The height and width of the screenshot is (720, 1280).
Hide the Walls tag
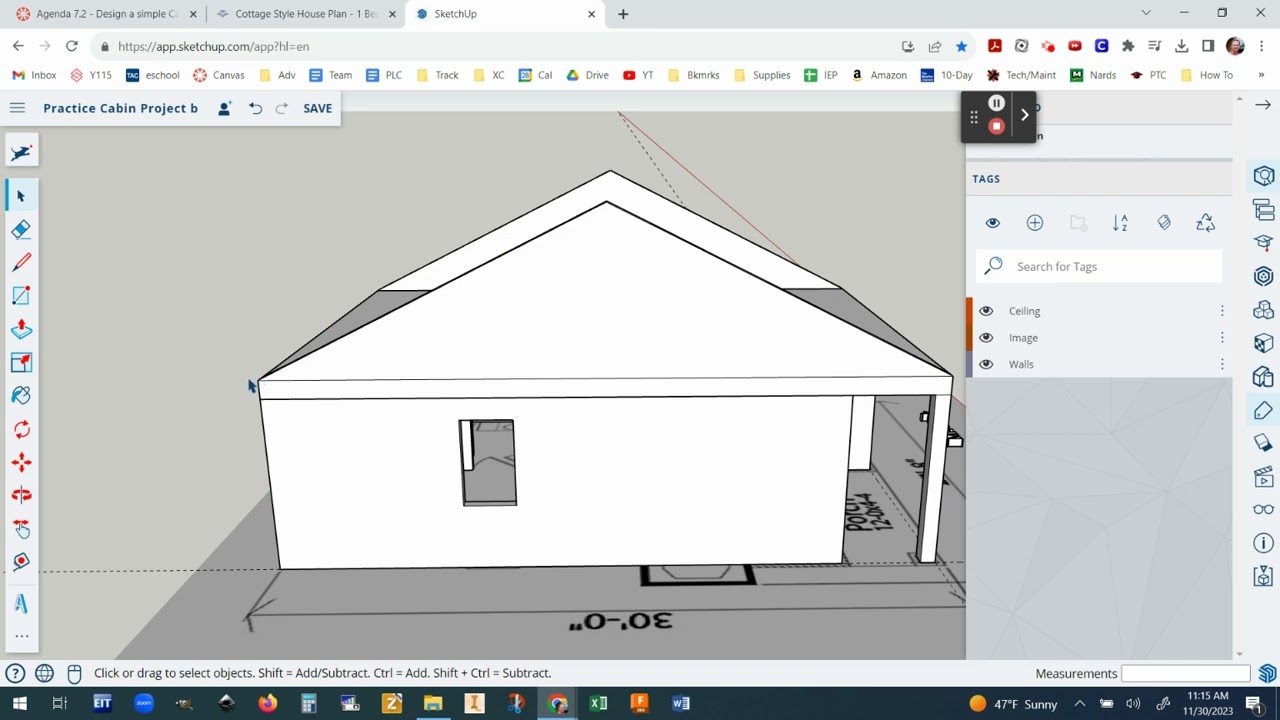(x=986, y=364)
